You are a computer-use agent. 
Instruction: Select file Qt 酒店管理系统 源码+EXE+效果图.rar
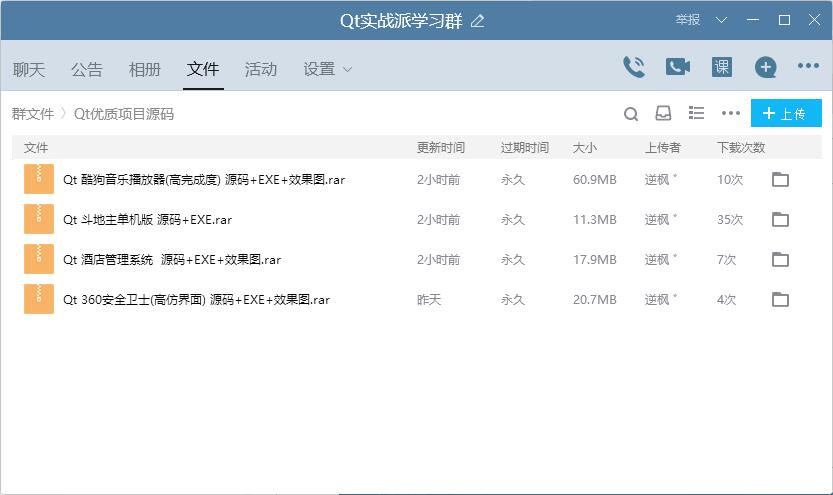click(x=172, y=259)
